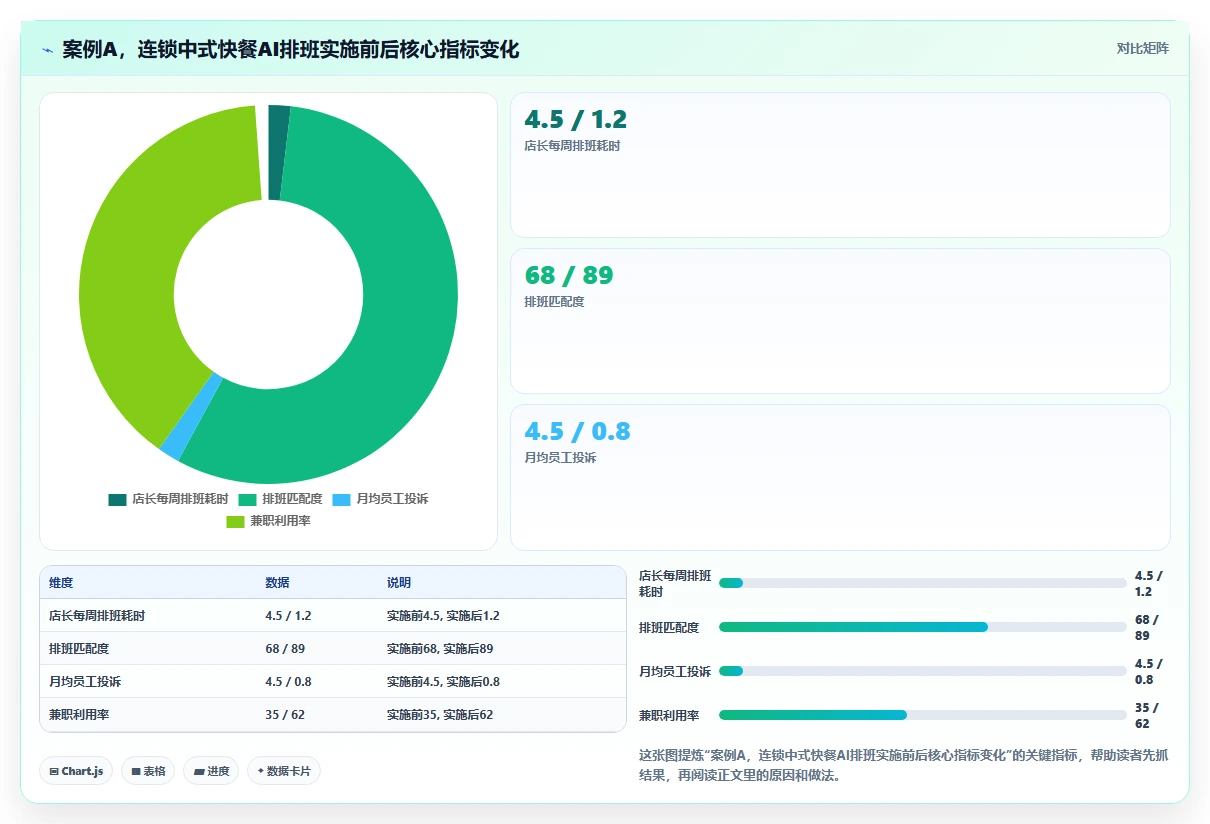Click the lightning icon beside the title
This screenshot has width=1210, height=824.
[47, 50]
